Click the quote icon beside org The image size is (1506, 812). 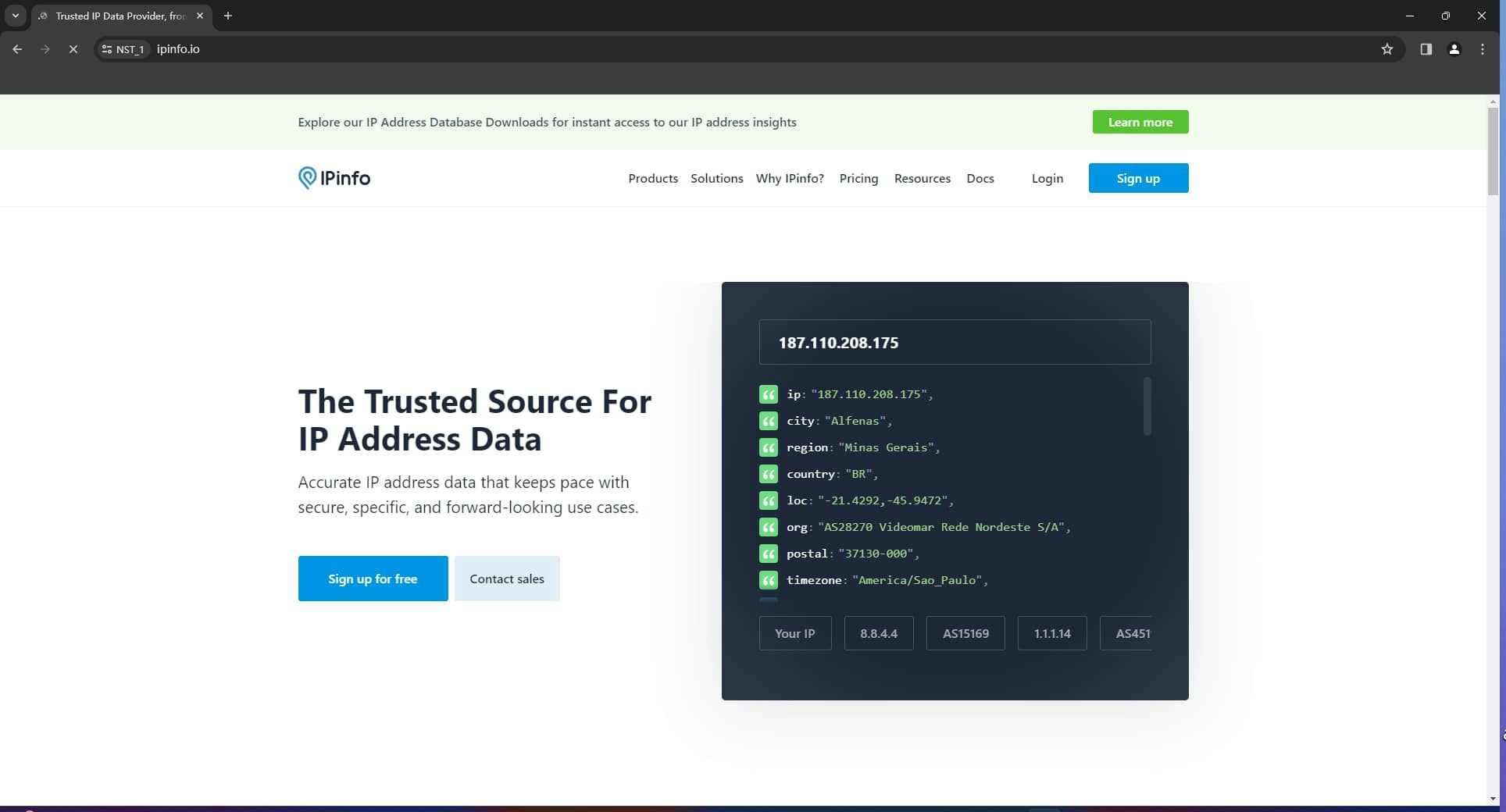point(769,527)
